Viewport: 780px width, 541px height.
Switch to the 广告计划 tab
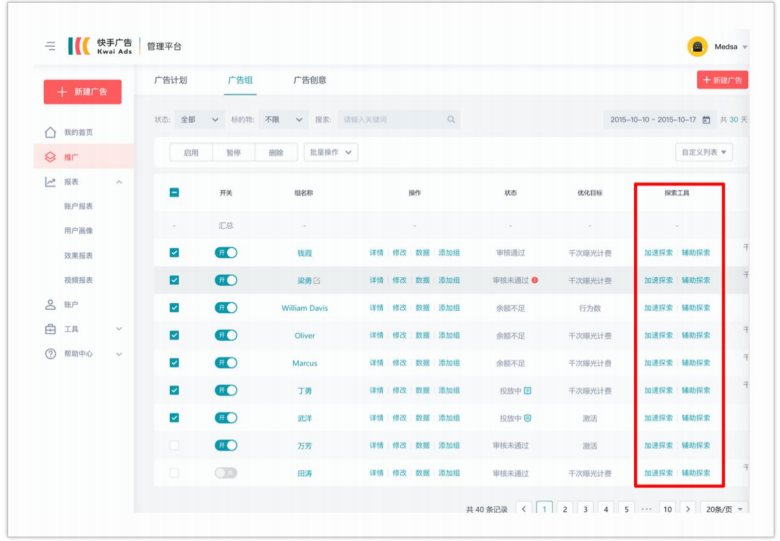pos(170,80)
